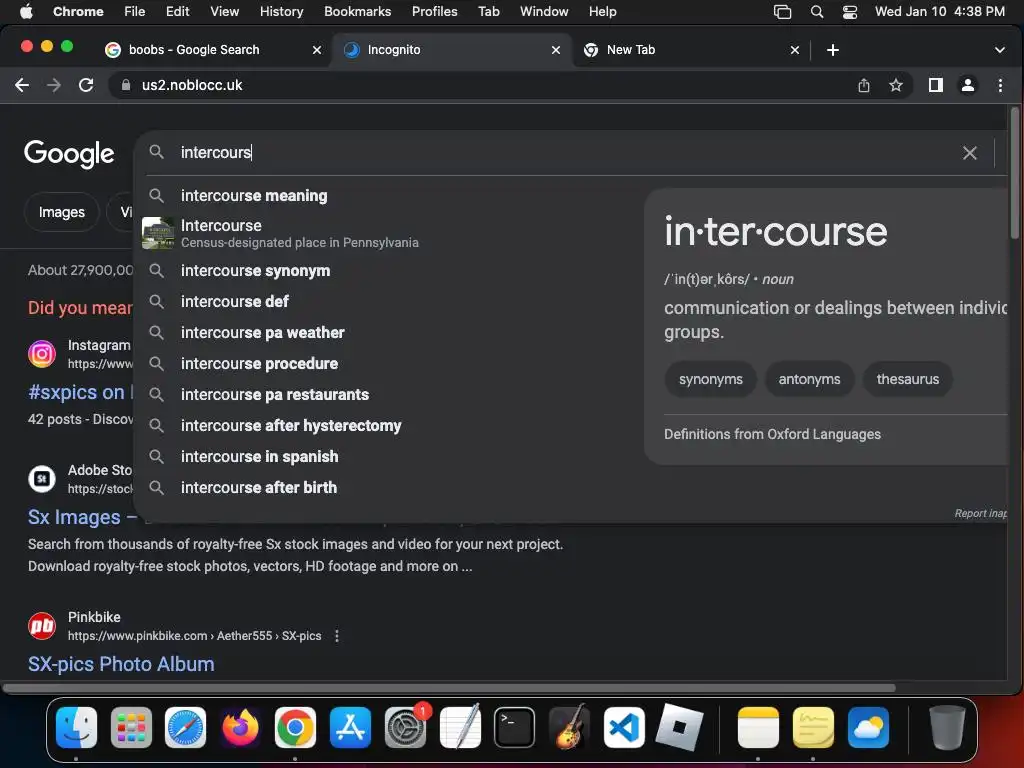The height and width of the screenshot is (768, 1024).
Task: Open a new tab with plus button
Action: (833, 50)
